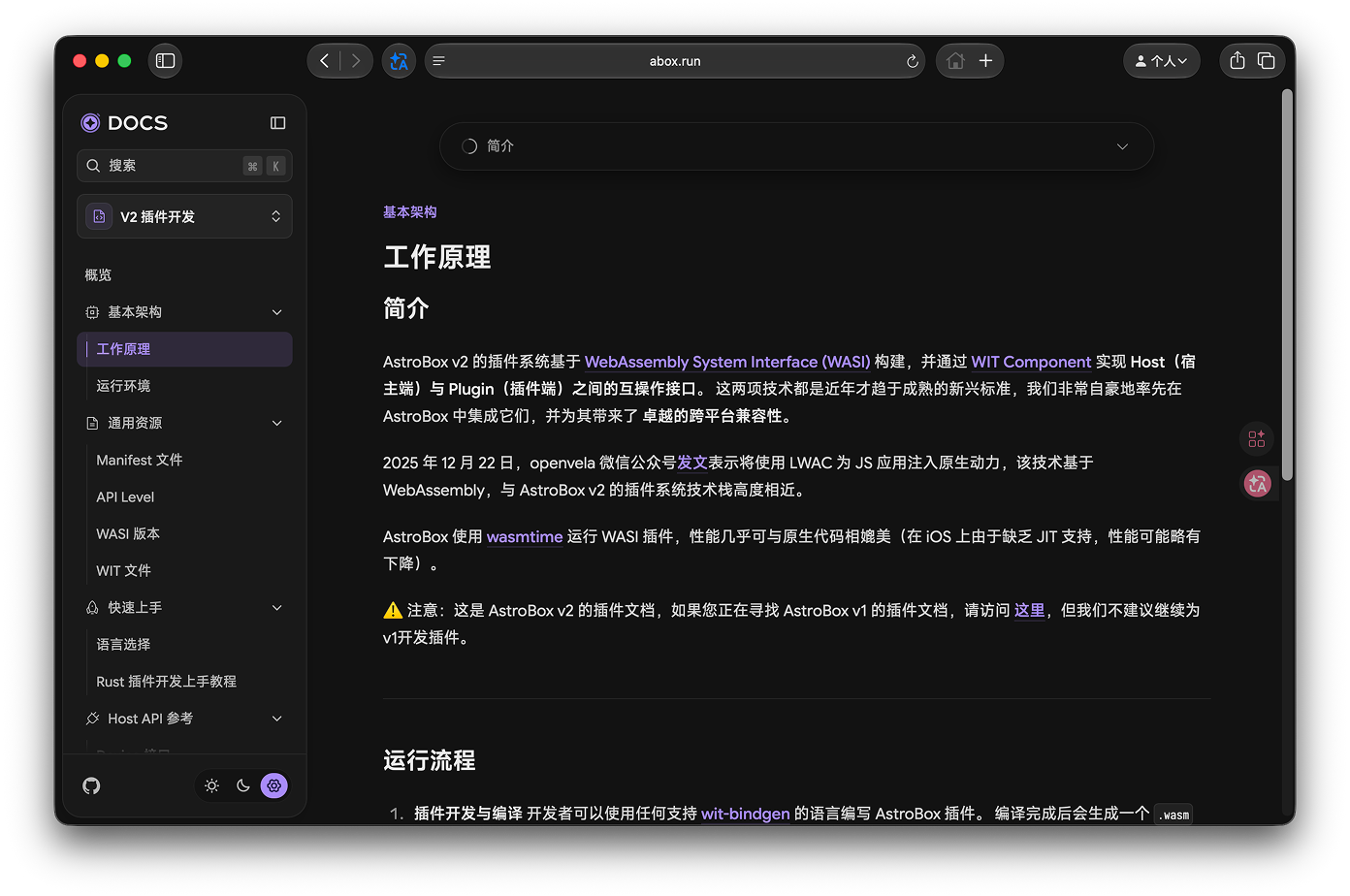Click the 快速上手 rocket icon
Viewport: 1350px width, 896px height.
coord(92,607)
